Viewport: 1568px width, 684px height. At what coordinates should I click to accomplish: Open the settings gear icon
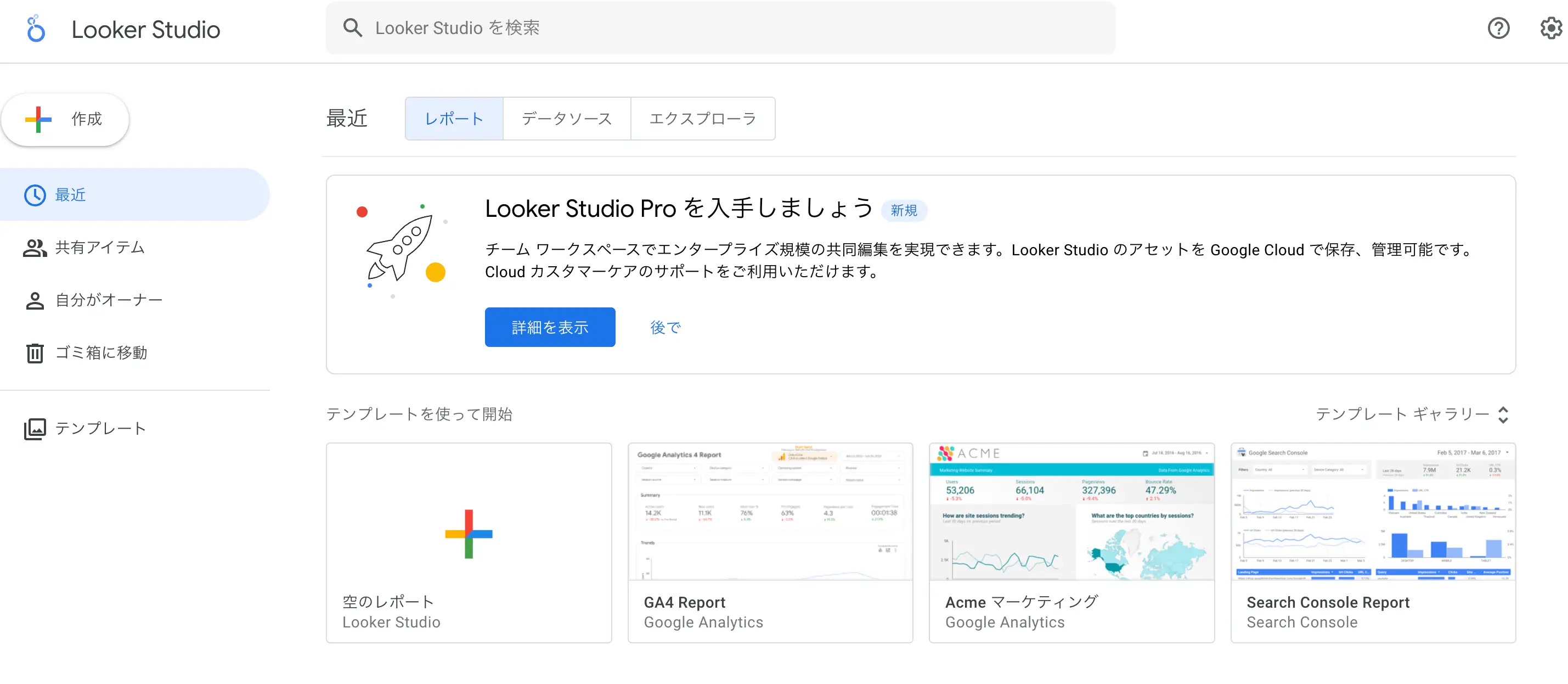(1551, 28)
